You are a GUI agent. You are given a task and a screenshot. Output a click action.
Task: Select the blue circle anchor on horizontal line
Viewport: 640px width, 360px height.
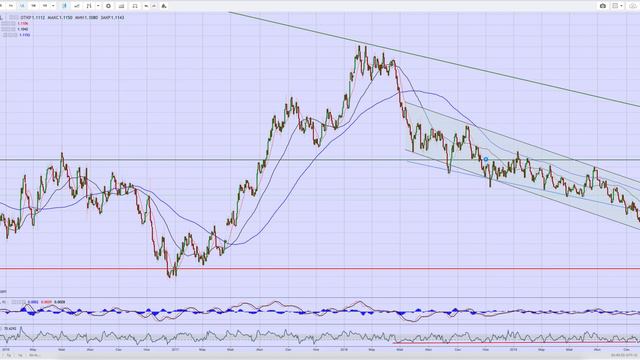[486, 159]
